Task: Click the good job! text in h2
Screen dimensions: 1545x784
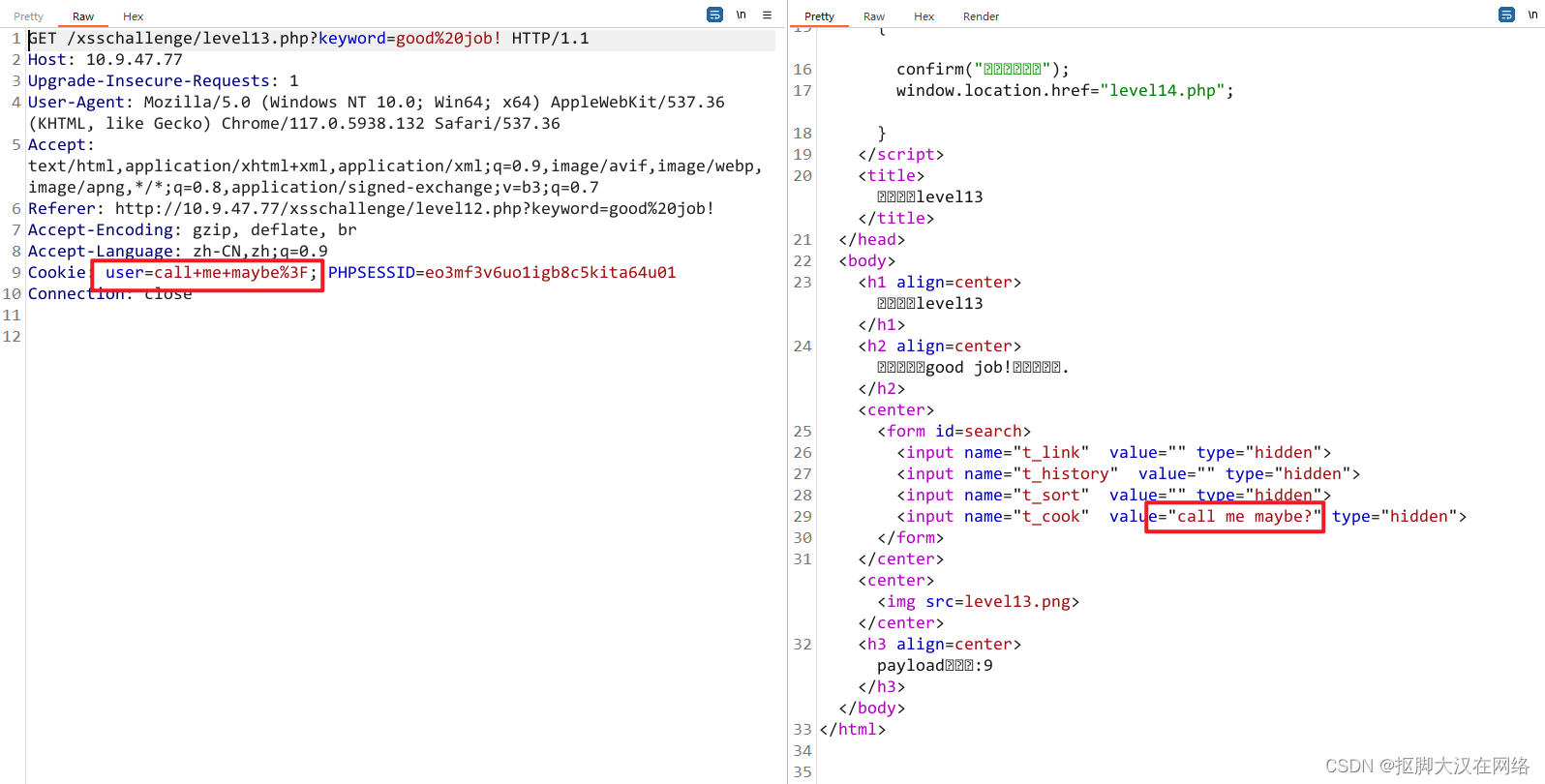Action: [x=969, y=368]
